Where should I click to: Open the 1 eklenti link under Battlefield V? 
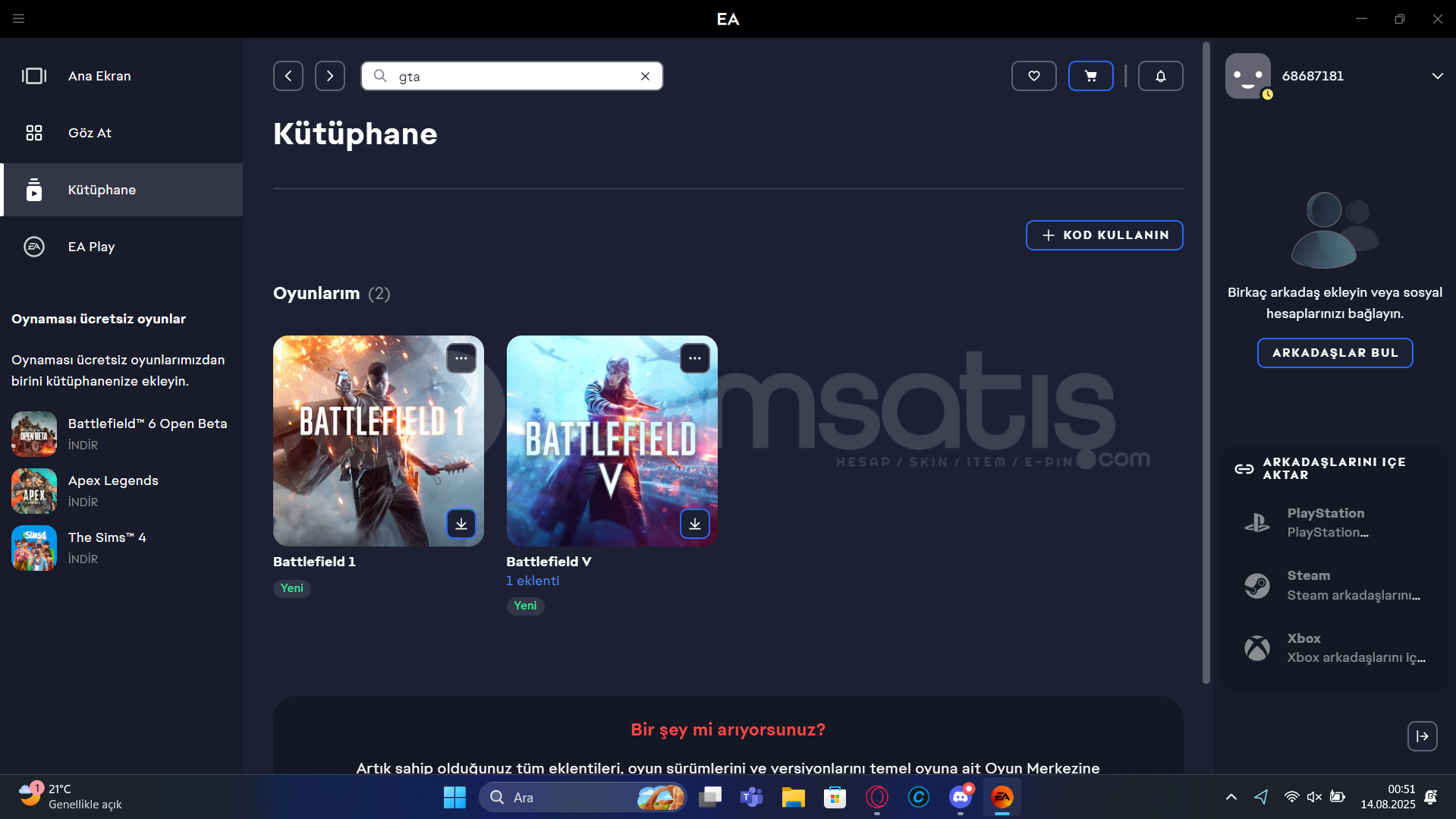pos(533,581)
